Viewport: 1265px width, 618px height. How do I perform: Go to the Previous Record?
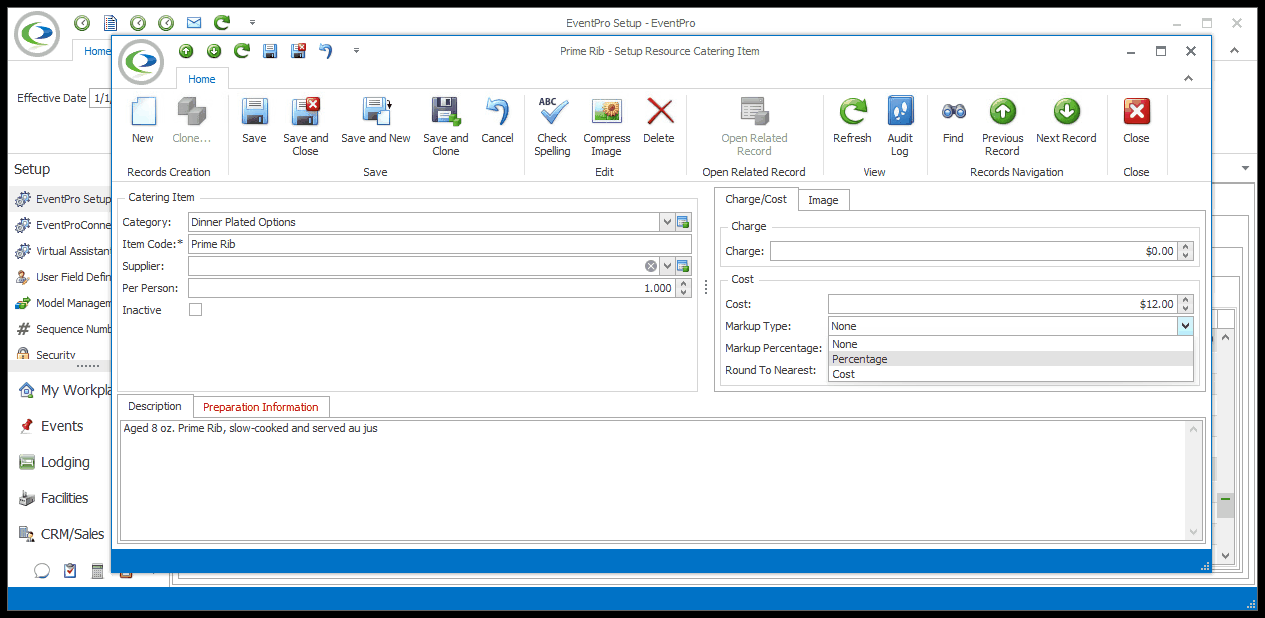(x=1002, y=127)
